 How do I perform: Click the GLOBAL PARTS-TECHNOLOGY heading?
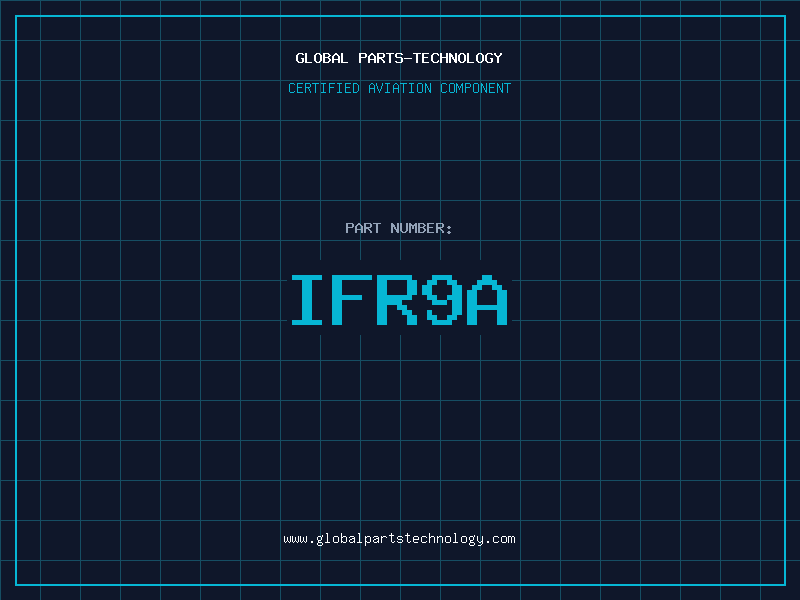tap(399, 58)
